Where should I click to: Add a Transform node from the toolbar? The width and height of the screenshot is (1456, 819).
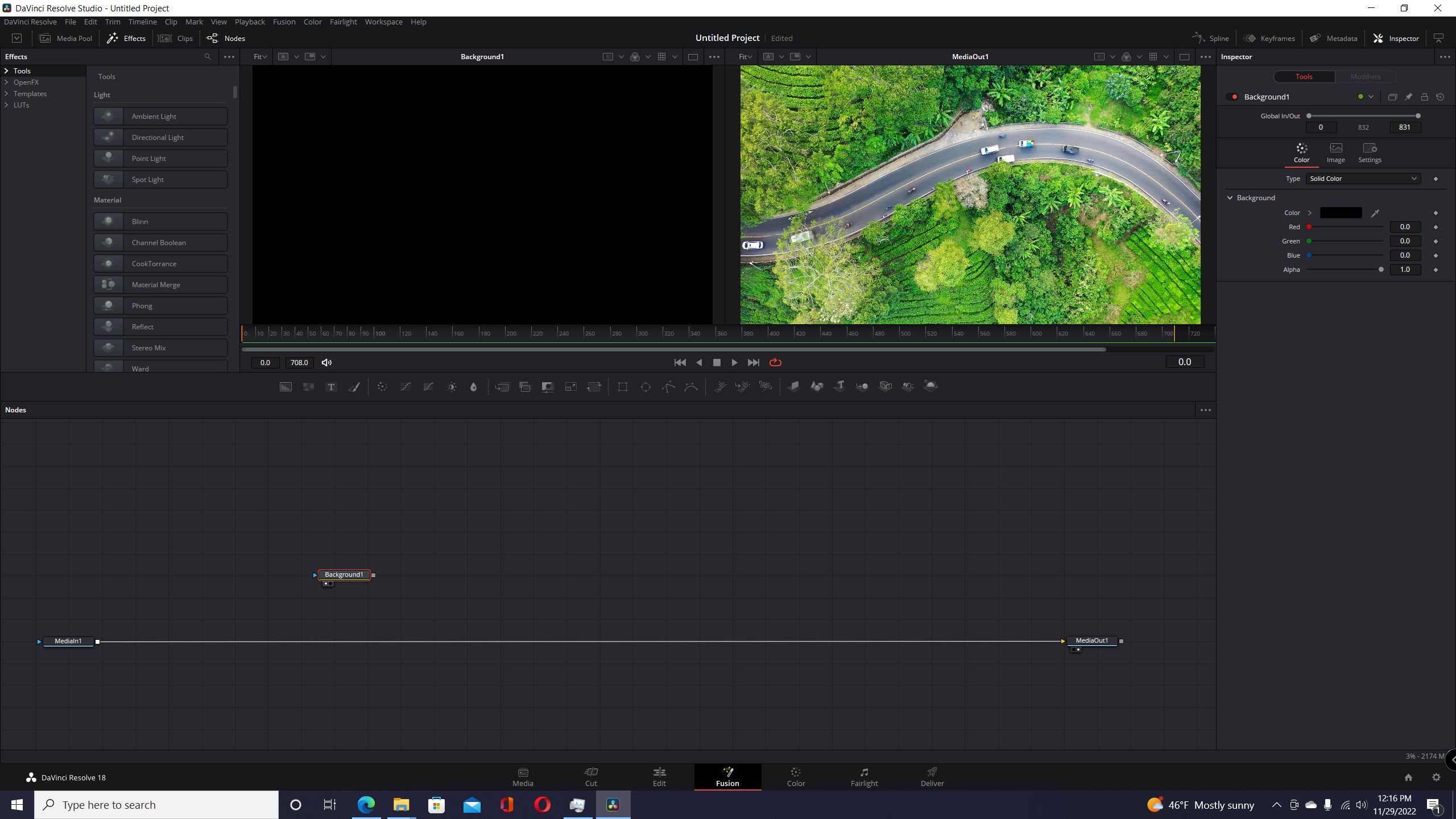point(594,387)
